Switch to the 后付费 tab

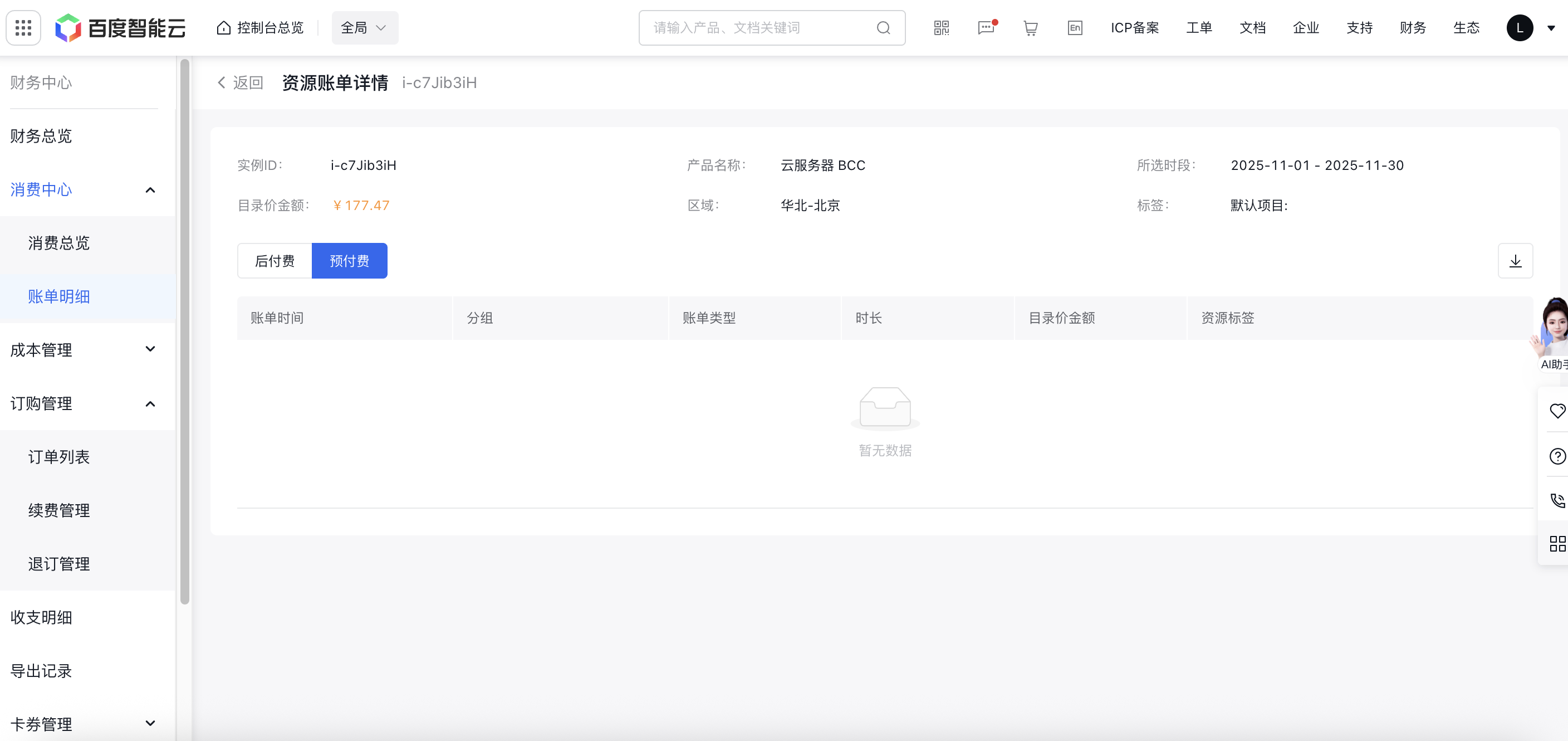275,261
